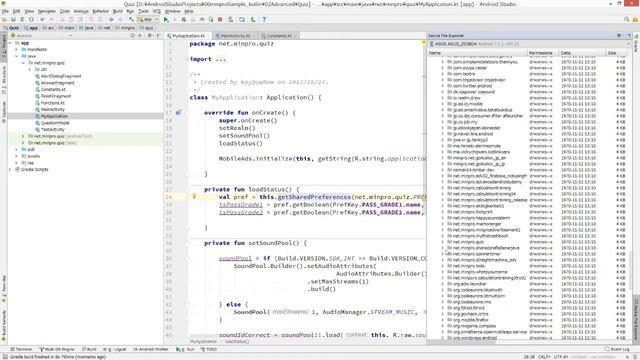Expand the net.minpro.quiz device folder

pos(442,242)
